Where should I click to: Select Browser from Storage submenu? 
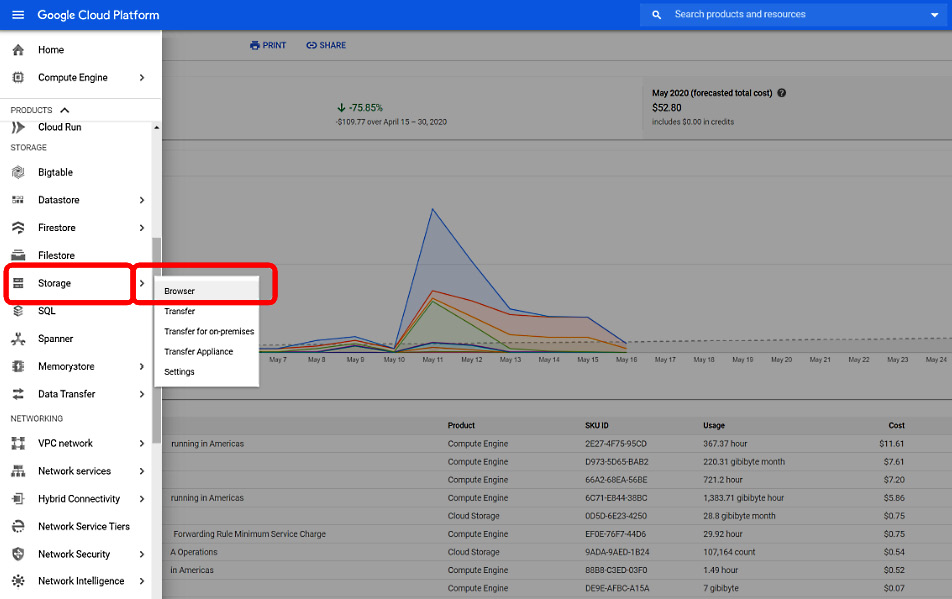click(207, 291)
